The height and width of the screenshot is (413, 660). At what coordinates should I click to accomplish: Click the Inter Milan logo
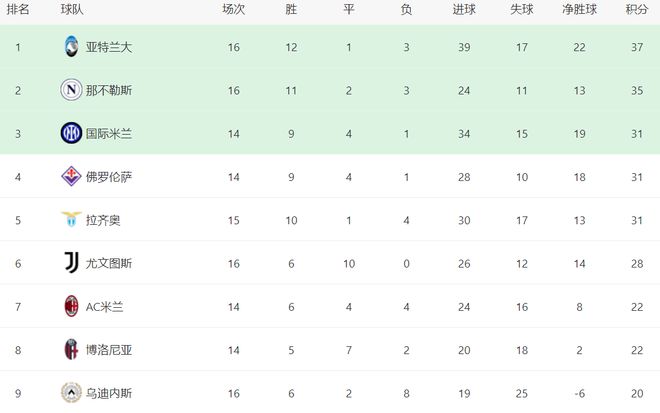[x=71, y=133]
